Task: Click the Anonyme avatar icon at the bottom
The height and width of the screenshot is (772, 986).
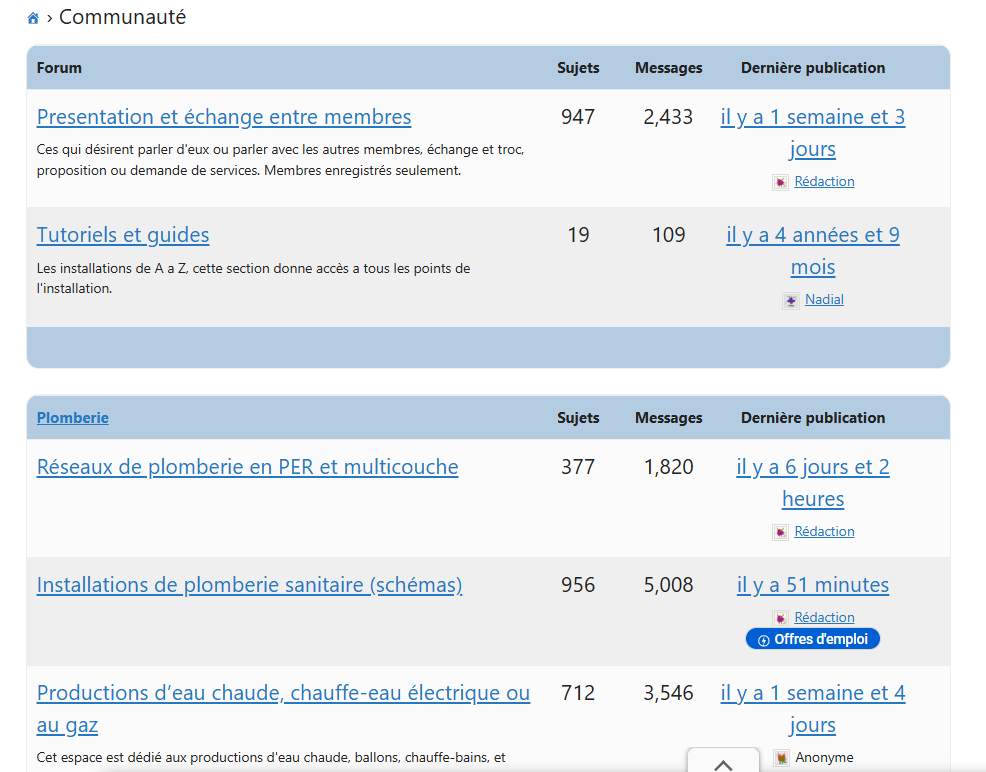Action: point(780,757)
